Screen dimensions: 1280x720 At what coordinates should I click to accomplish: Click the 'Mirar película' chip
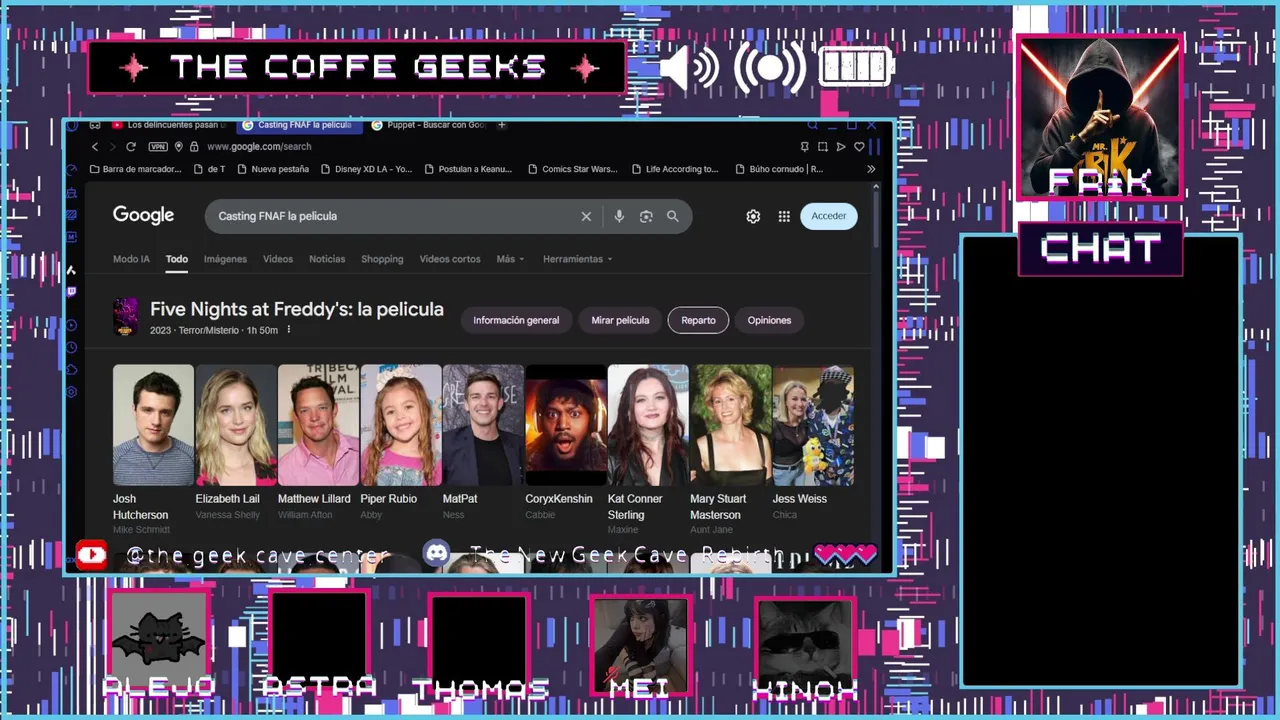coord(620,320)
